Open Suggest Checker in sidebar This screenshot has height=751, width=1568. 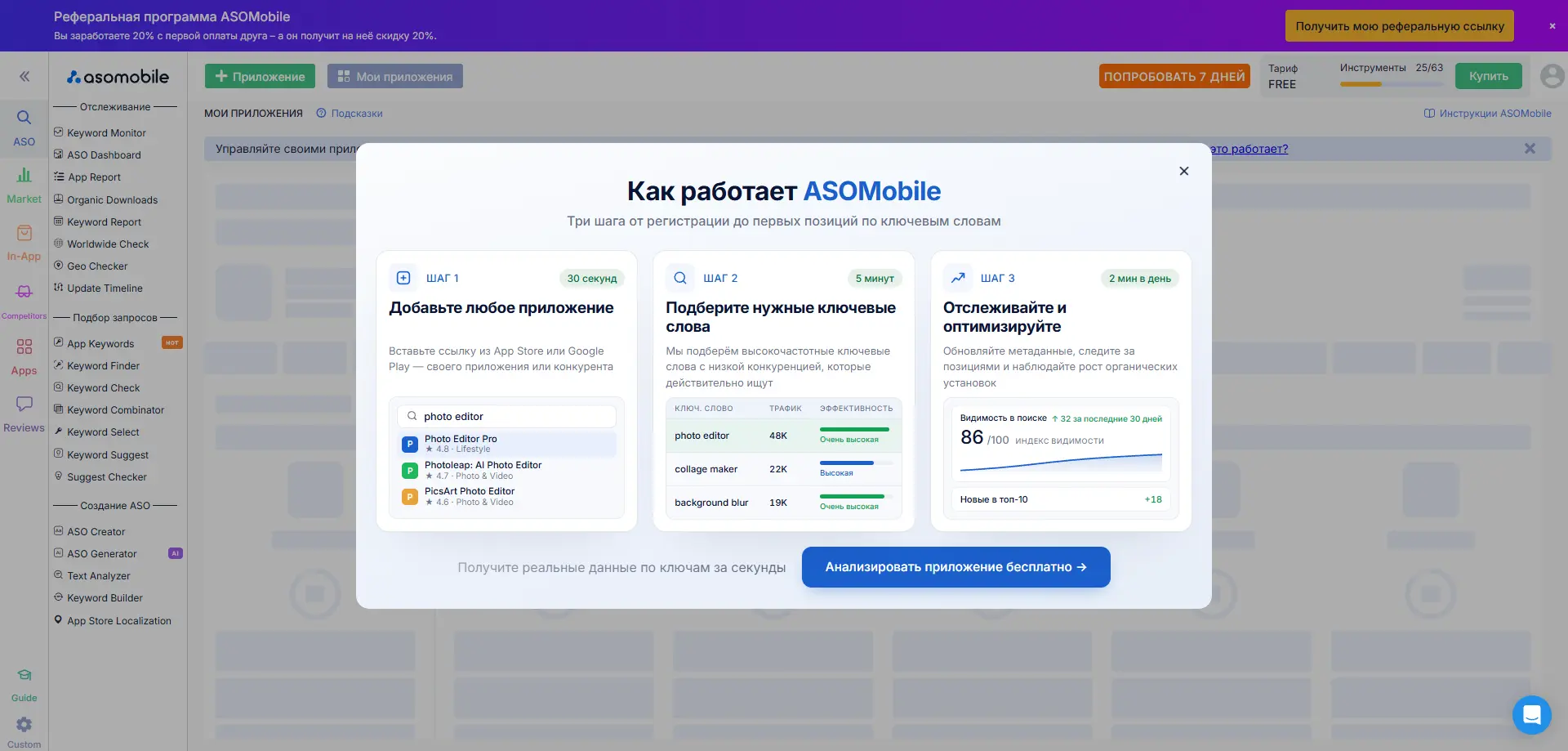(x=107, y=476)
